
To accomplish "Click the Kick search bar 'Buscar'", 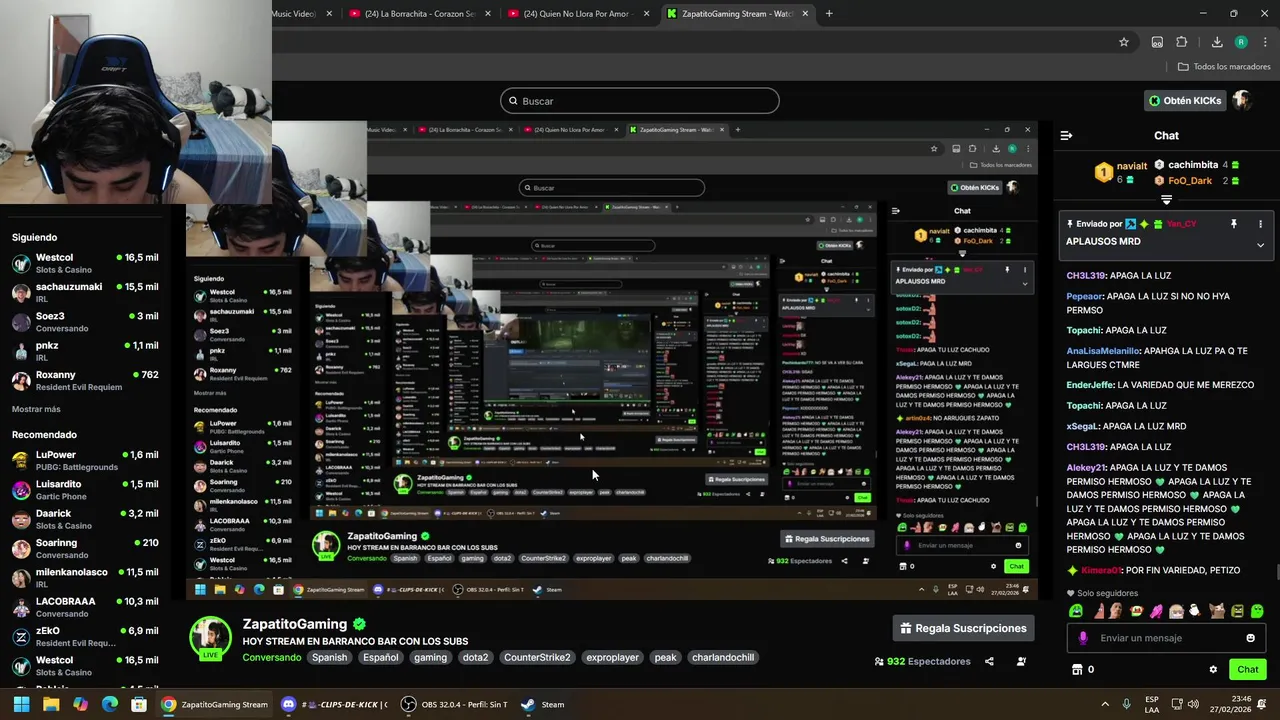I will pyautogui.click(x=639, y=101).
